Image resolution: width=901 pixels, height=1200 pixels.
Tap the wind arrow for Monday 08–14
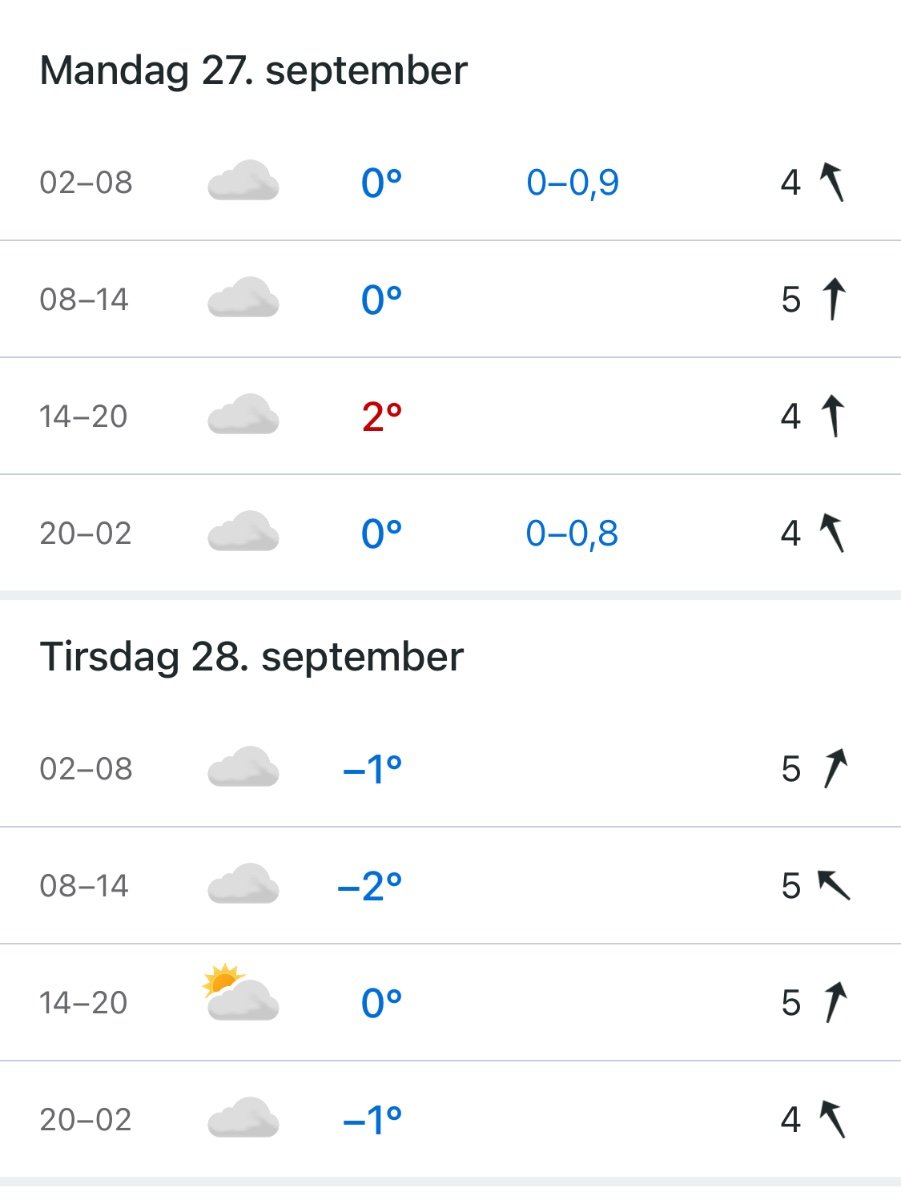coord(832,299)
